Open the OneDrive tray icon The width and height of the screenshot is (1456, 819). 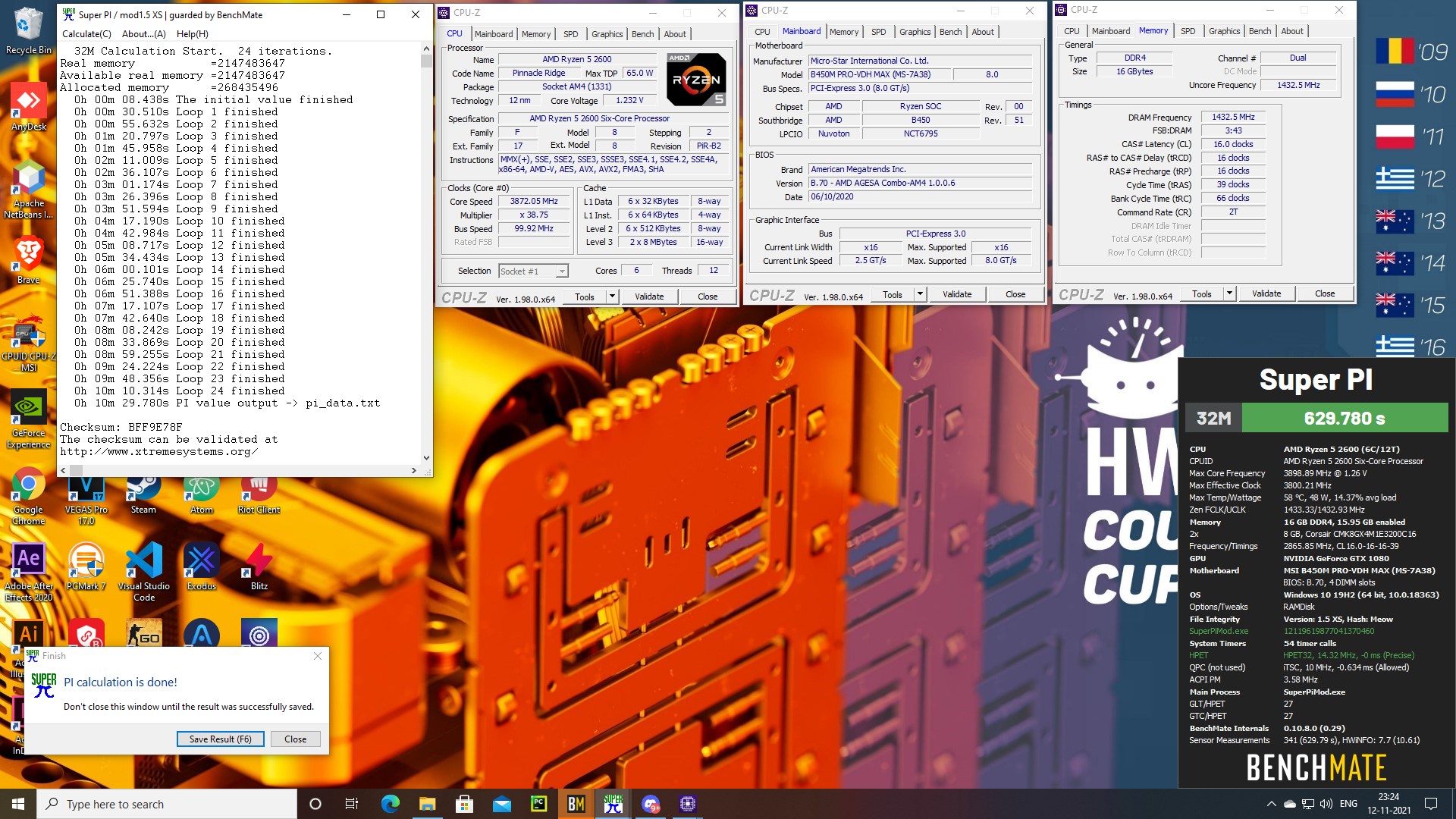click(1289, 804)
